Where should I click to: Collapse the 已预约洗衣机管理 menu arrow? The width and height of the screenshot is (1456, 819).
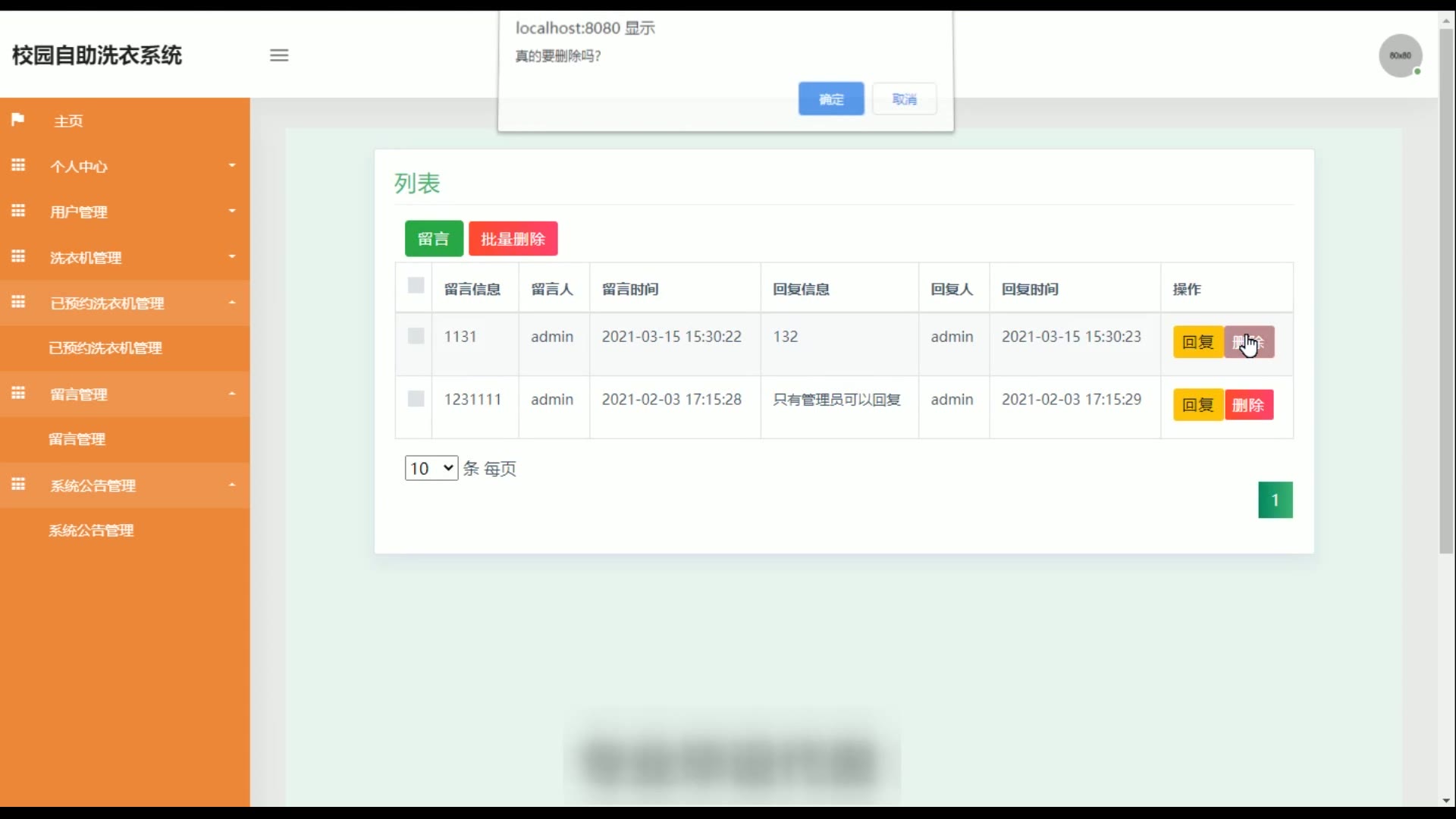point(232,303)
